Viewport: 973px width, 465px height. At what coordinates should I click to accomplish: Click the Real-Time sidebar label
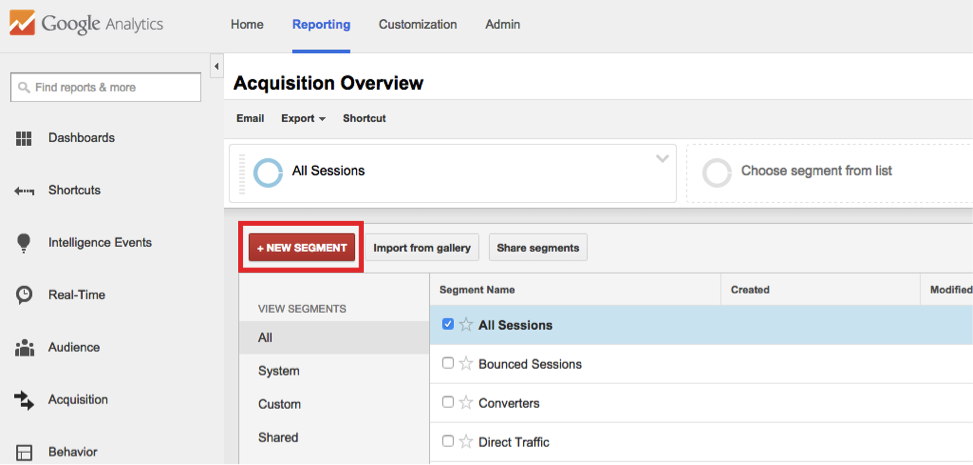77,295
